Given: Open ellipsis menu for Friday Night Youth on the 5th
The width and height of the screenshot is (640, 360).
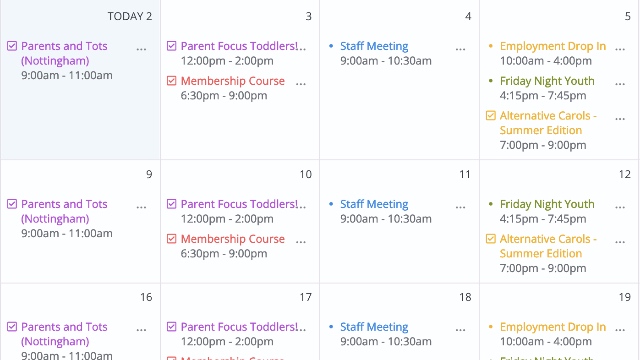Looking at the screenshot, I should pyautogui.click(x=620, y=84).
